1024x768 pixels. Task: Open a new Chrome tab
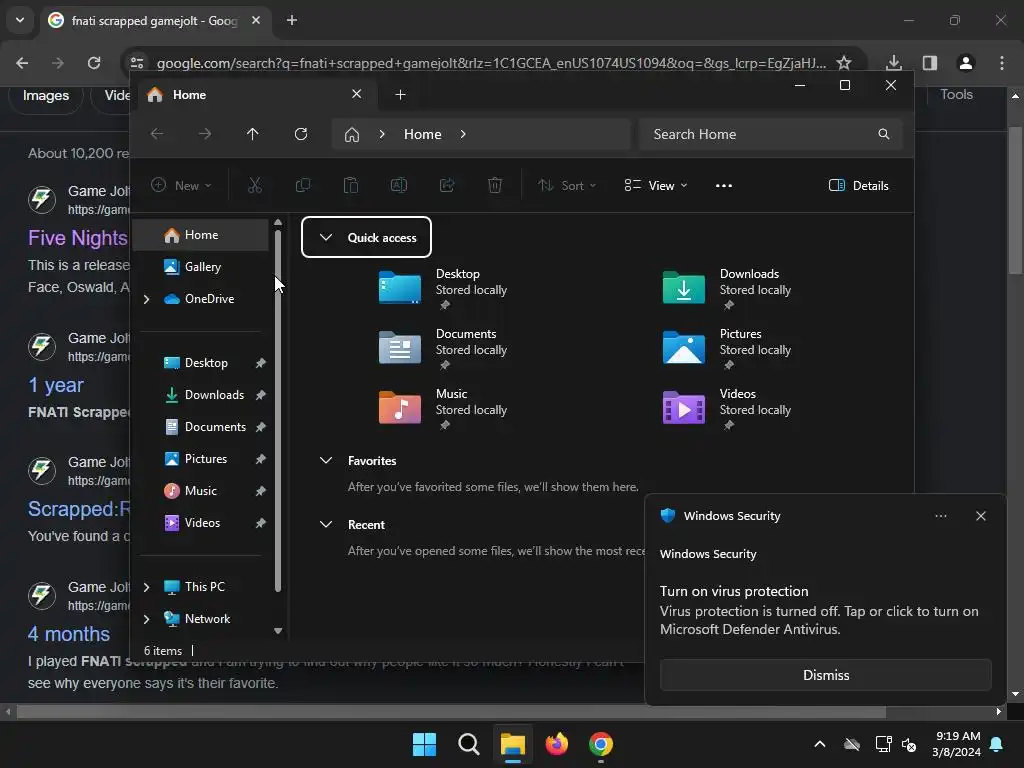tap(292, 20)
